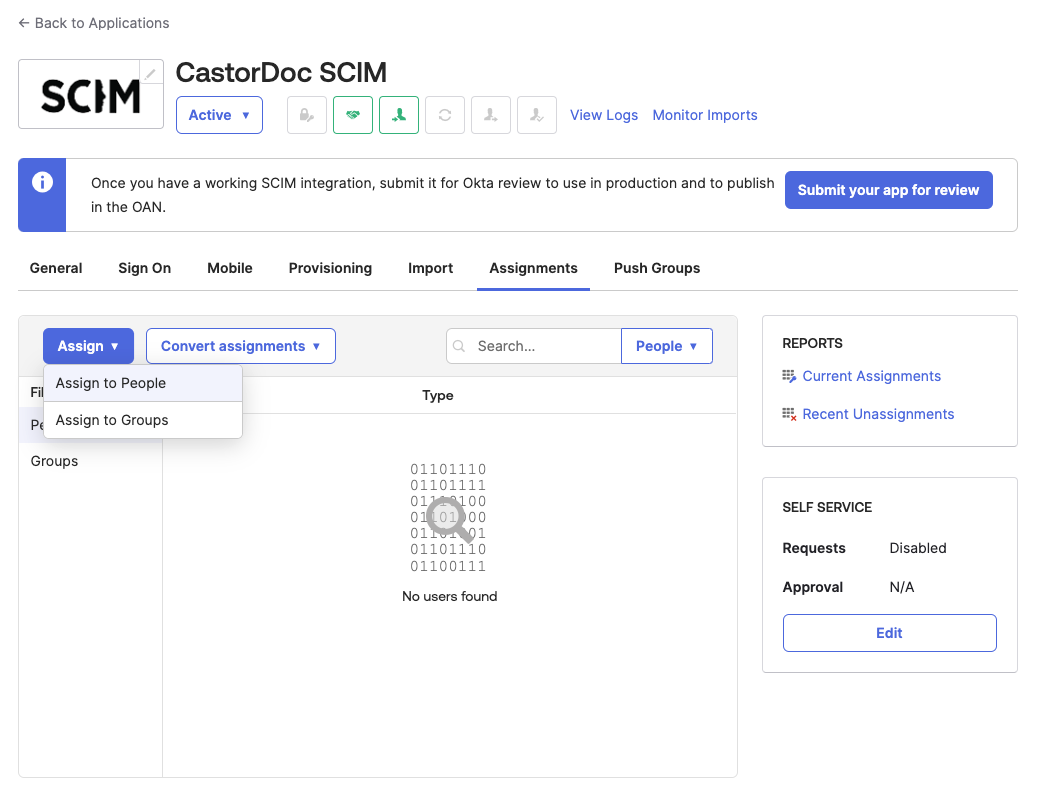Click the greyed-out lock icon

click(x=307, y=115)
